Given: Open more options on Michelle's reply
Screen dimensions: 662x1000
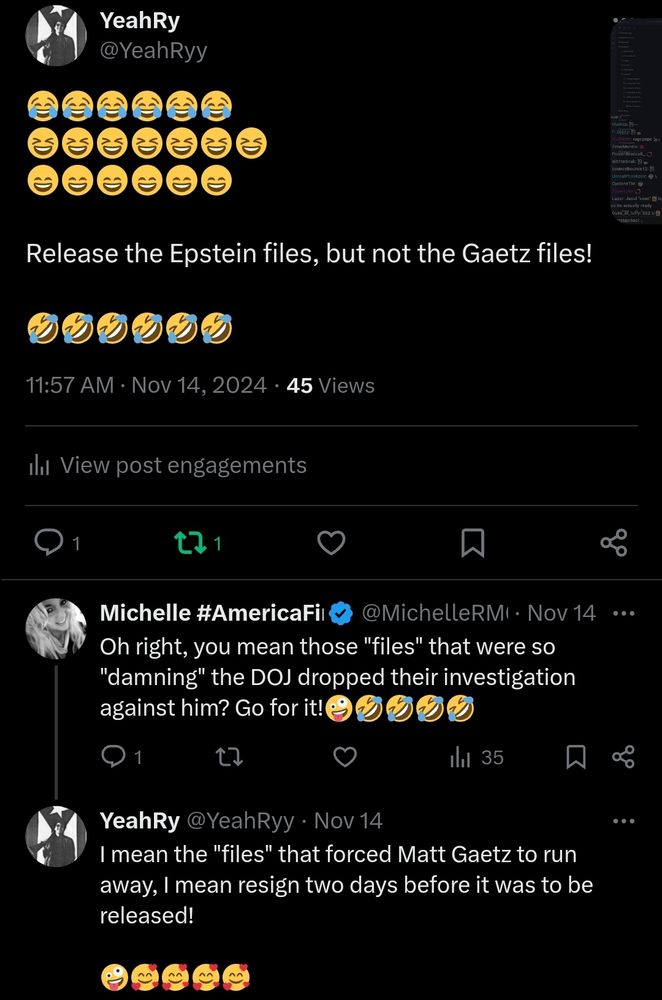Looking at the screenshot, I should (x=623, y=613).
